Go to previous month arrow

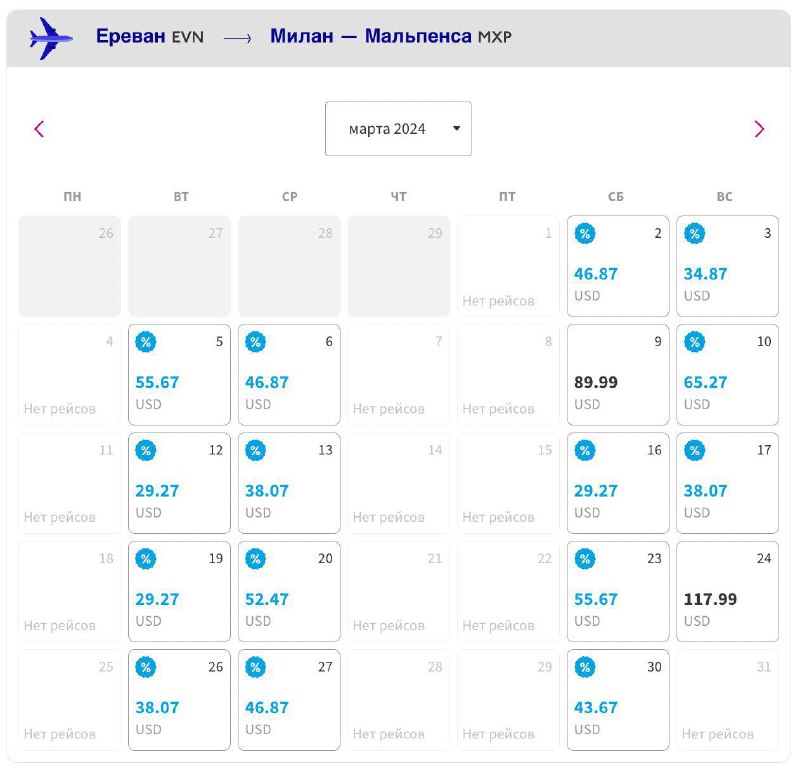point(39,129)
